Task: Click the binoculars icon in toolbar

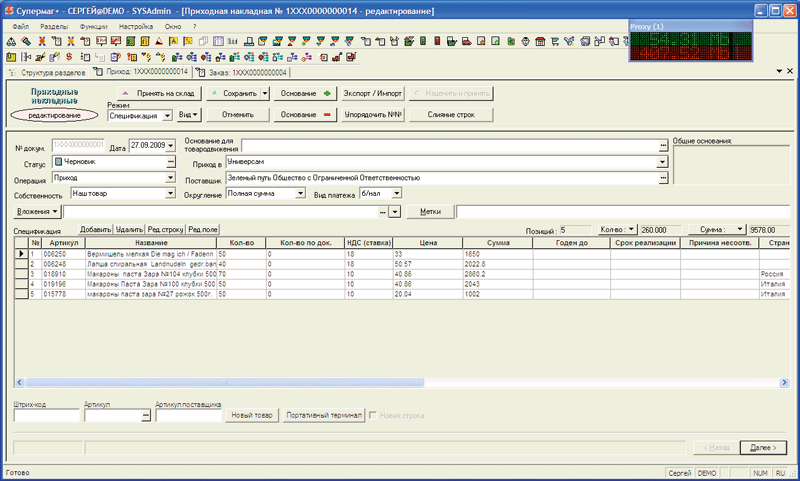Action: click(x=10, y=41)
